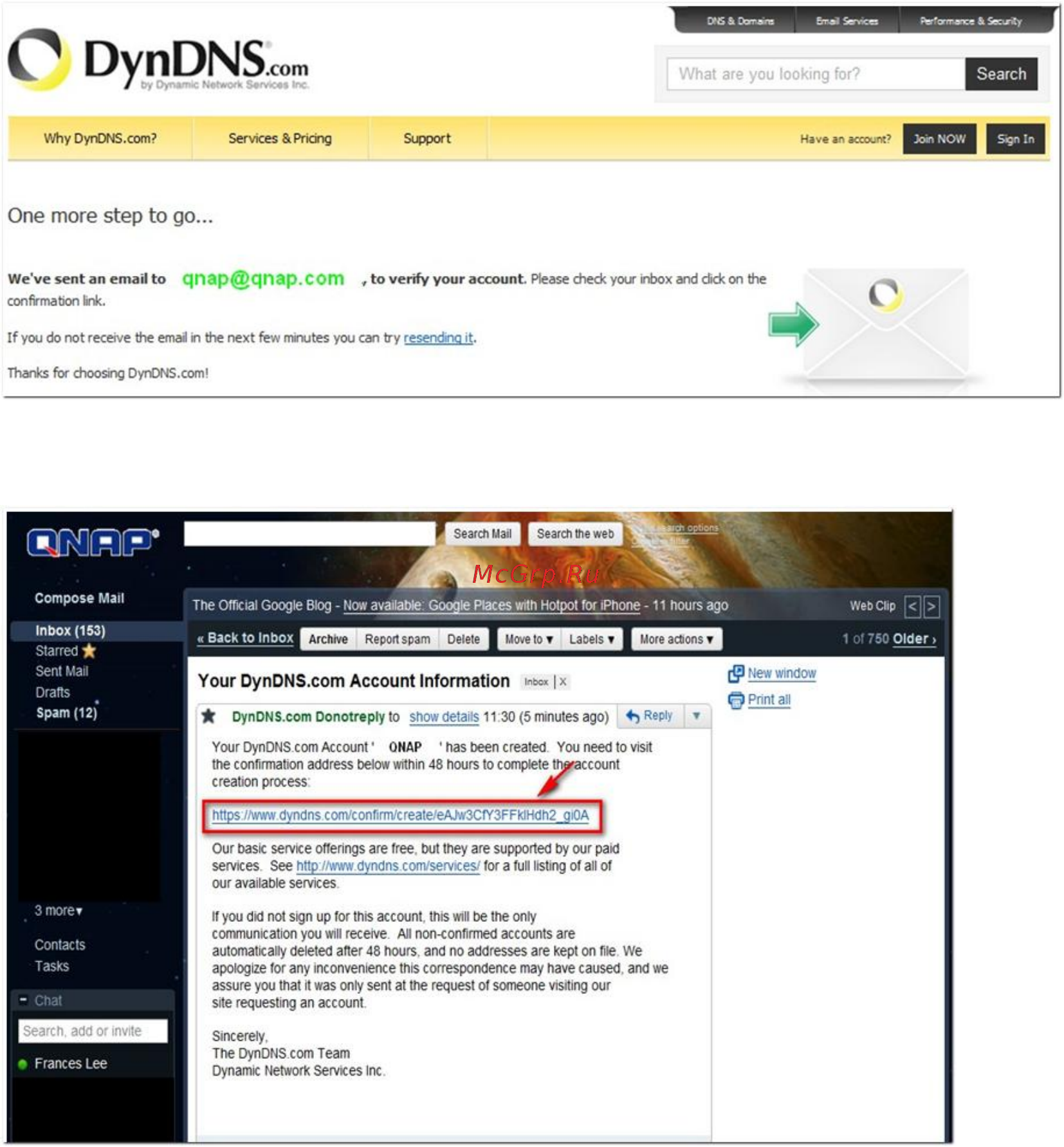The height and width of the screenshot is (1147, 1064).
Task: Click the Join NOW button
Action: (x=939, y=139)
